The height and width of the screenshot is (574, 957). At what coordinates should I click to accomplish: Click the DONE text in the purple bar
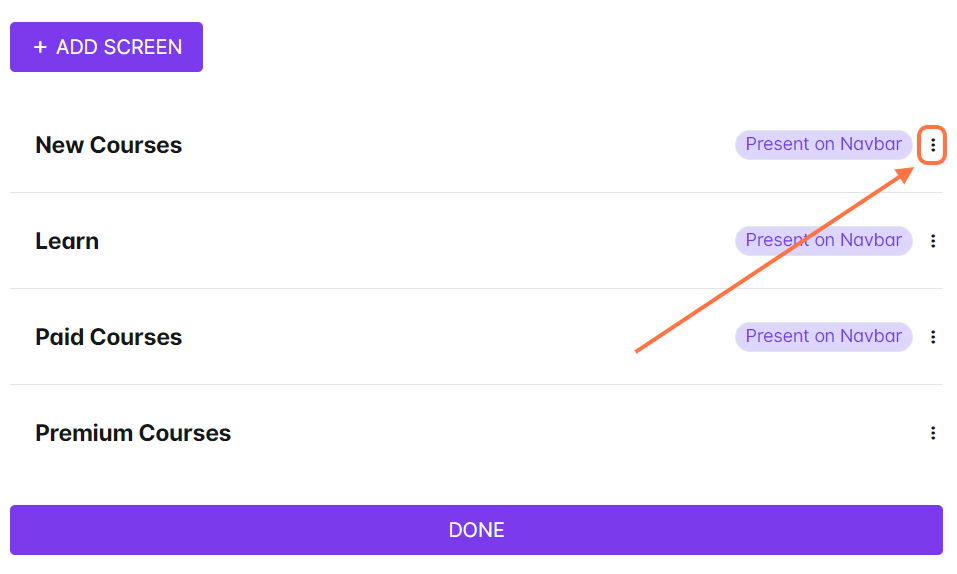click(x=476, y=530)
